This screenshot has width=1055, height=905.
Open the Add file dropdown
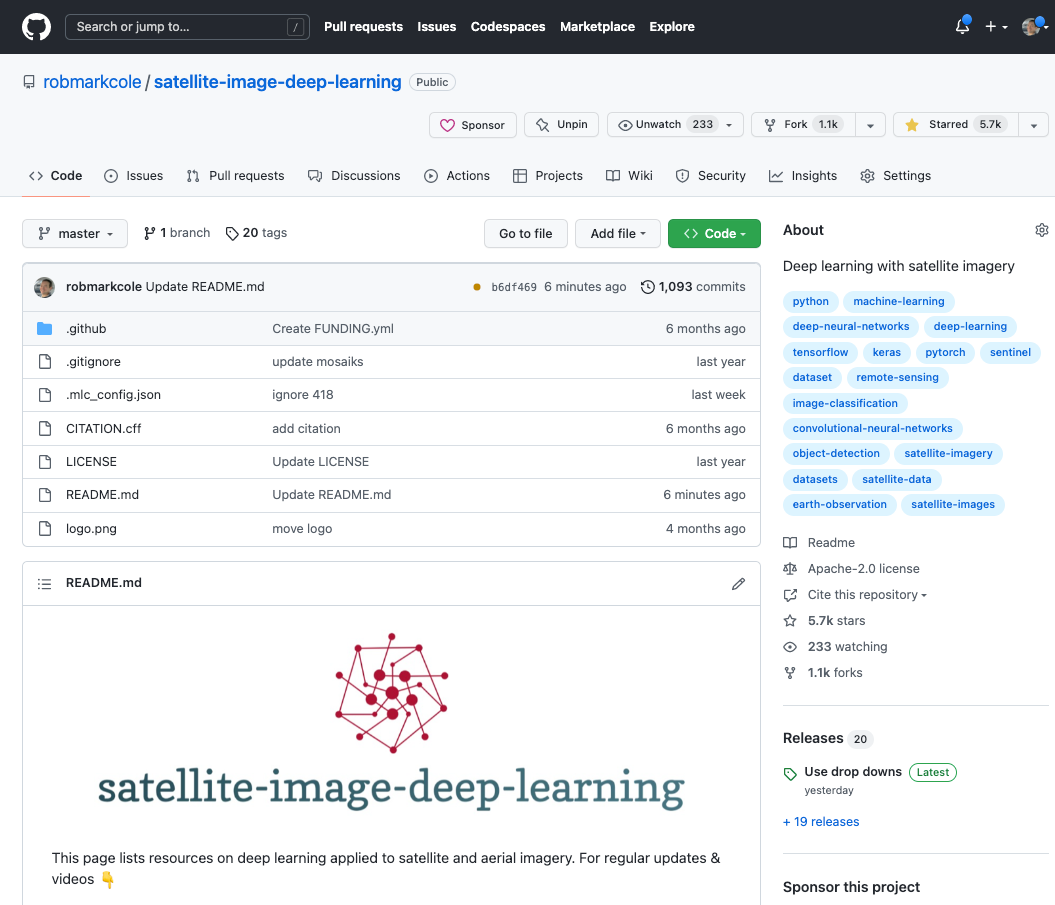(x=617, y=233)
